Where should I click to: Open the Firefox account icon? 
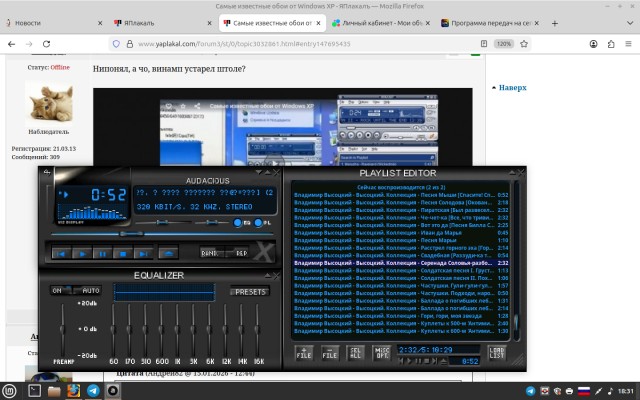tap(593, 44)
